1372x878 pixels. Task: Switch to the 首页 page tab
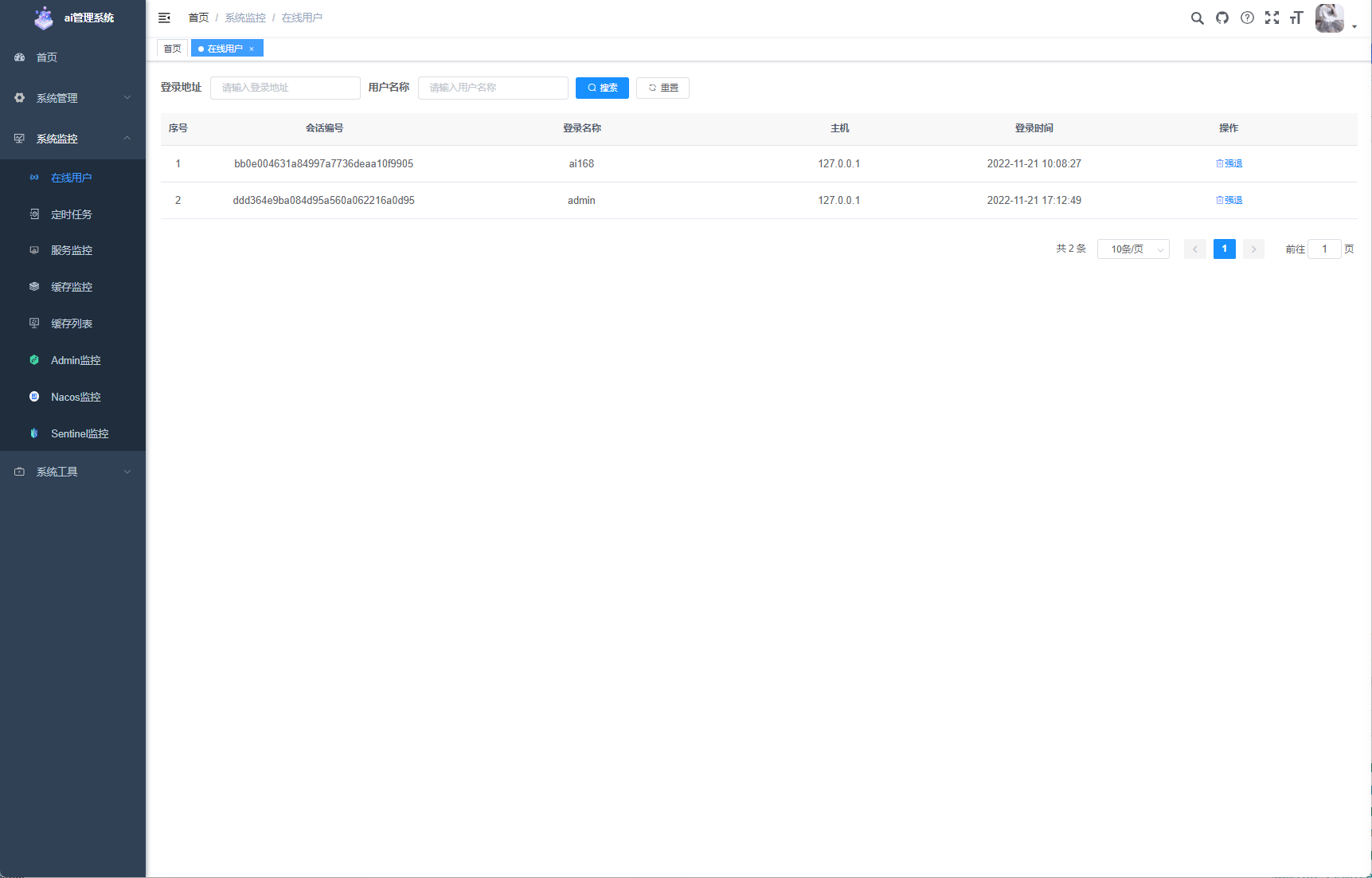click(172, 49)
